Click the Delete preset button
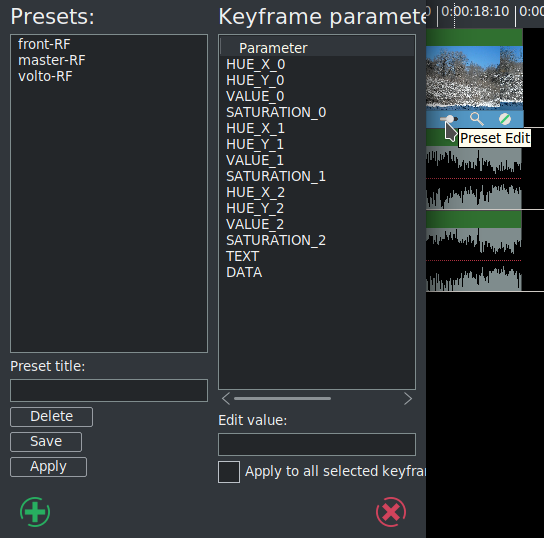Viewport: 544px width, 538px height. [x=52, y=417]
